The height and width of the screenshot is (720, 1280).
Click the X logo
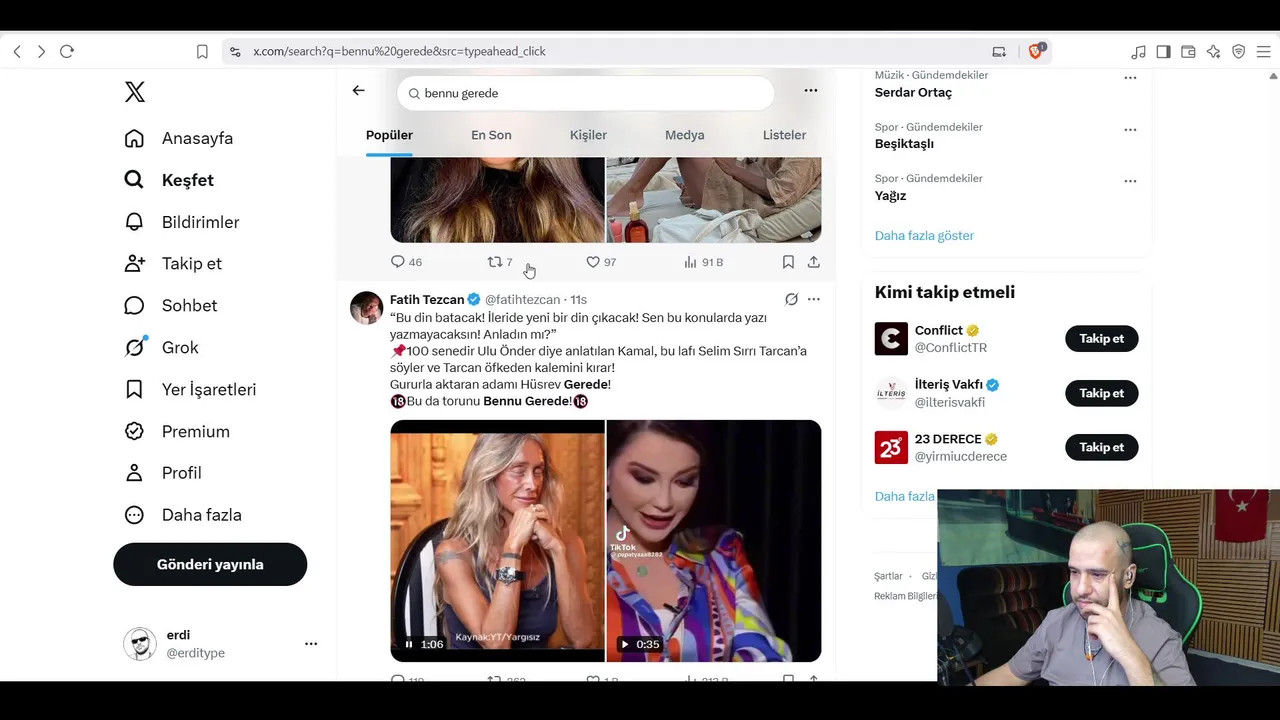pos(135,92)
